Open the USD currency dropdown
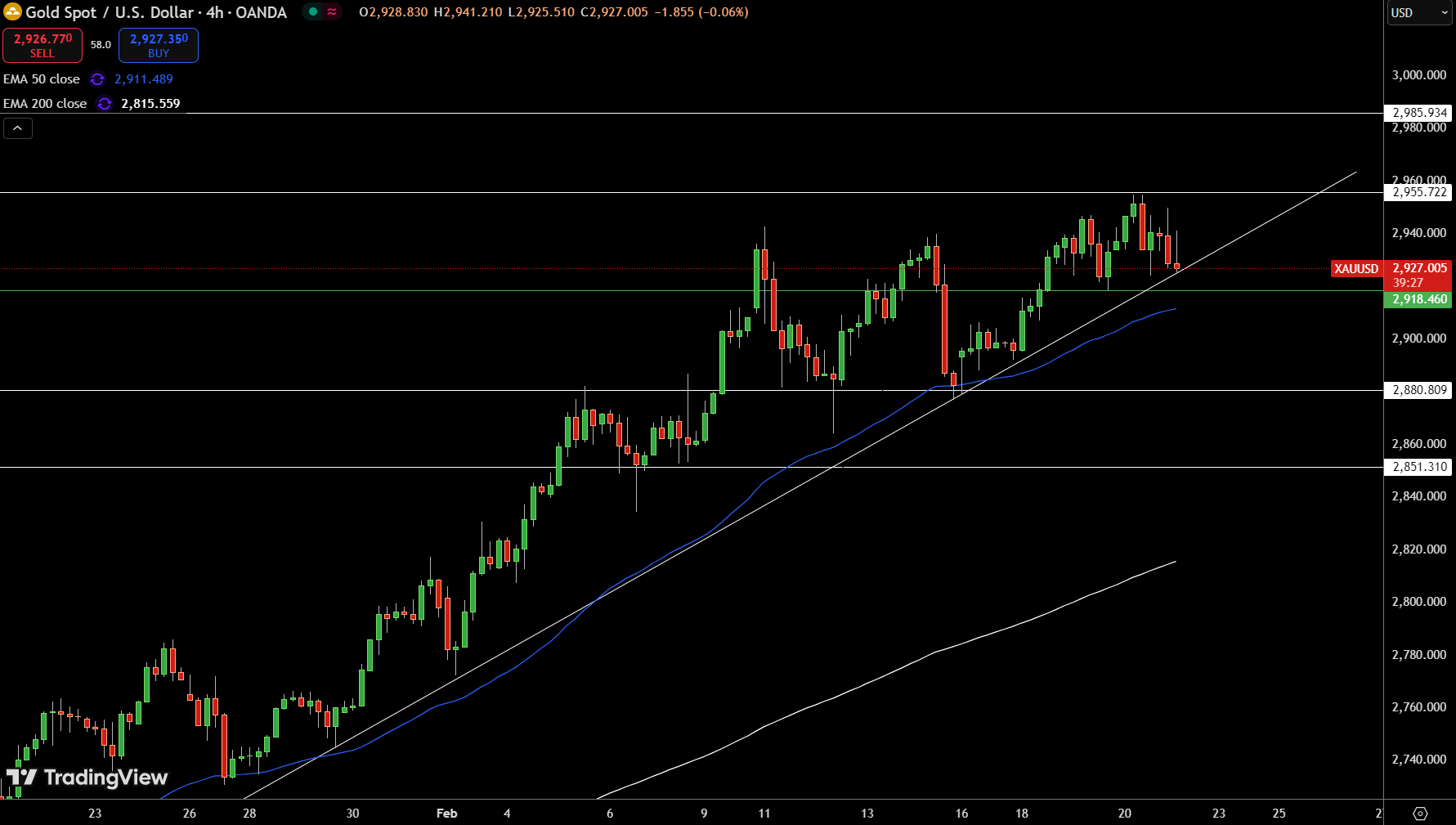This screenshot has height=825, width=1456. coord(1420,12)
